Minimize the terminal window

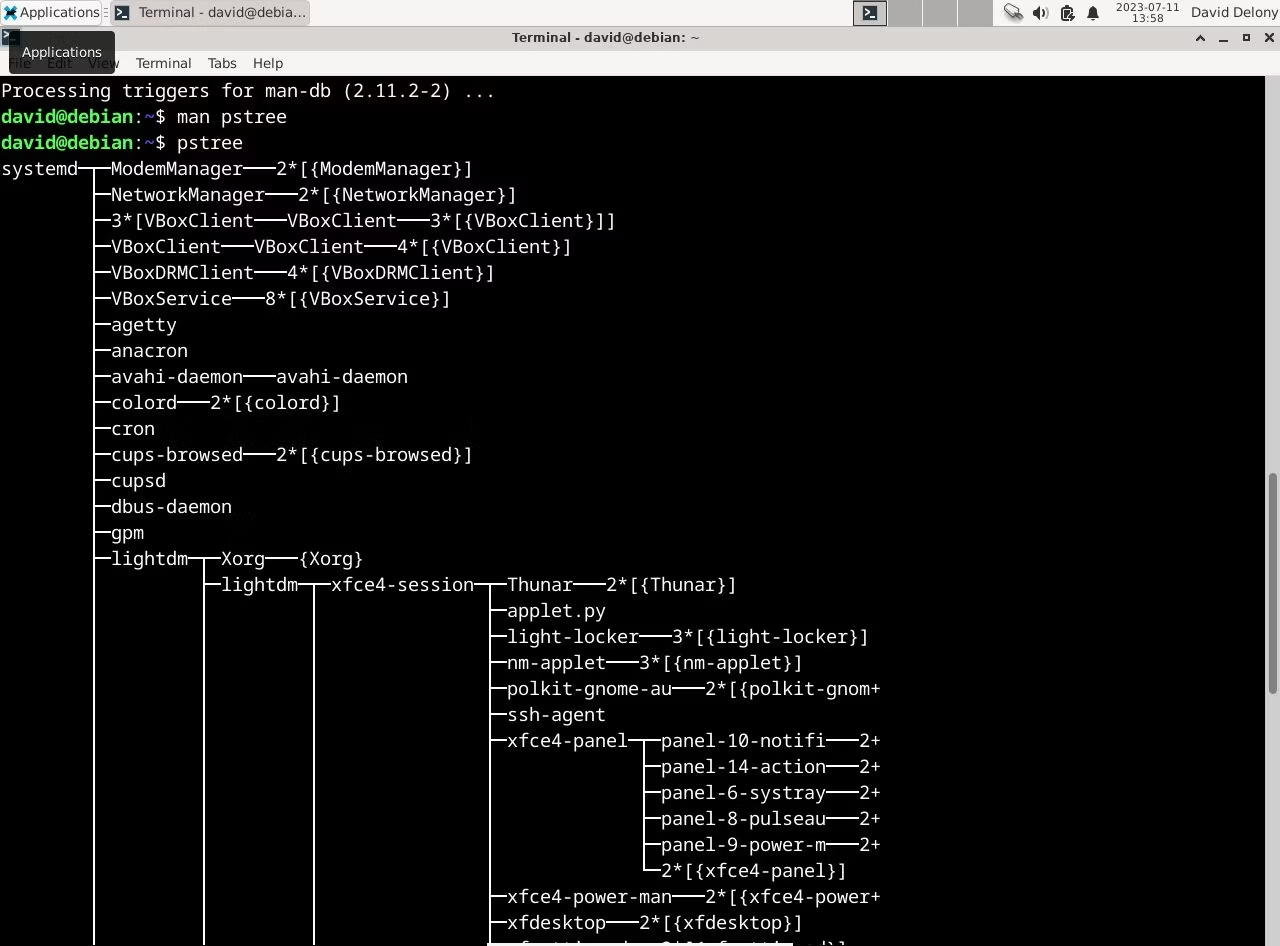point(1223,38)
